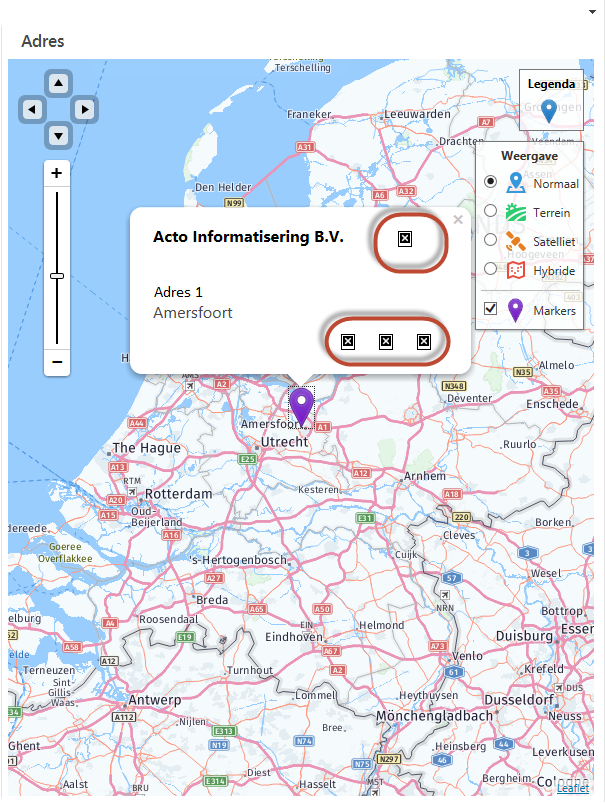Click the Acto Informatisering B.V. title
The image size is (605, 803).
coord(248,237)
